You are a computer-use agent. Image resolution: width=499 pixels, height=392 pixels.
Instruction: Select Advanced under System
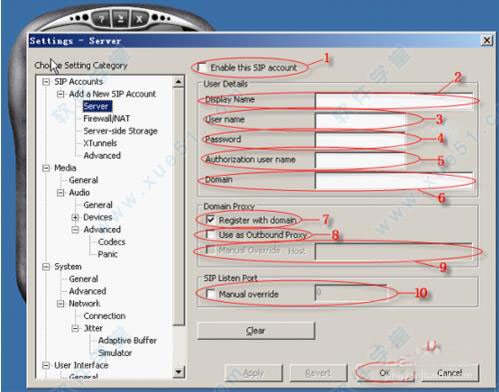87,291
